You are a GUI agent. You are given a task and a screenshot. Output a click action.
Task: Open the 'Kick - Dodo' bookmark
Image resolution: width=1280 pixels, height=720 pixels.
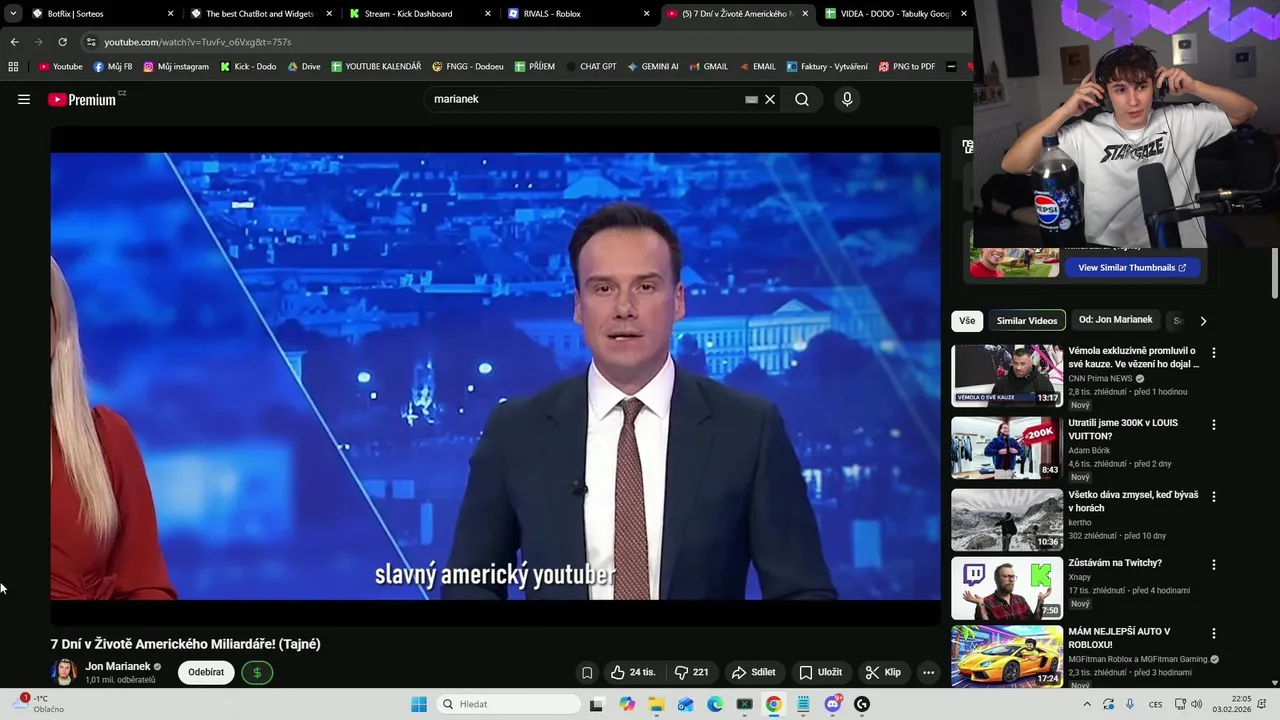coord(248,67)
